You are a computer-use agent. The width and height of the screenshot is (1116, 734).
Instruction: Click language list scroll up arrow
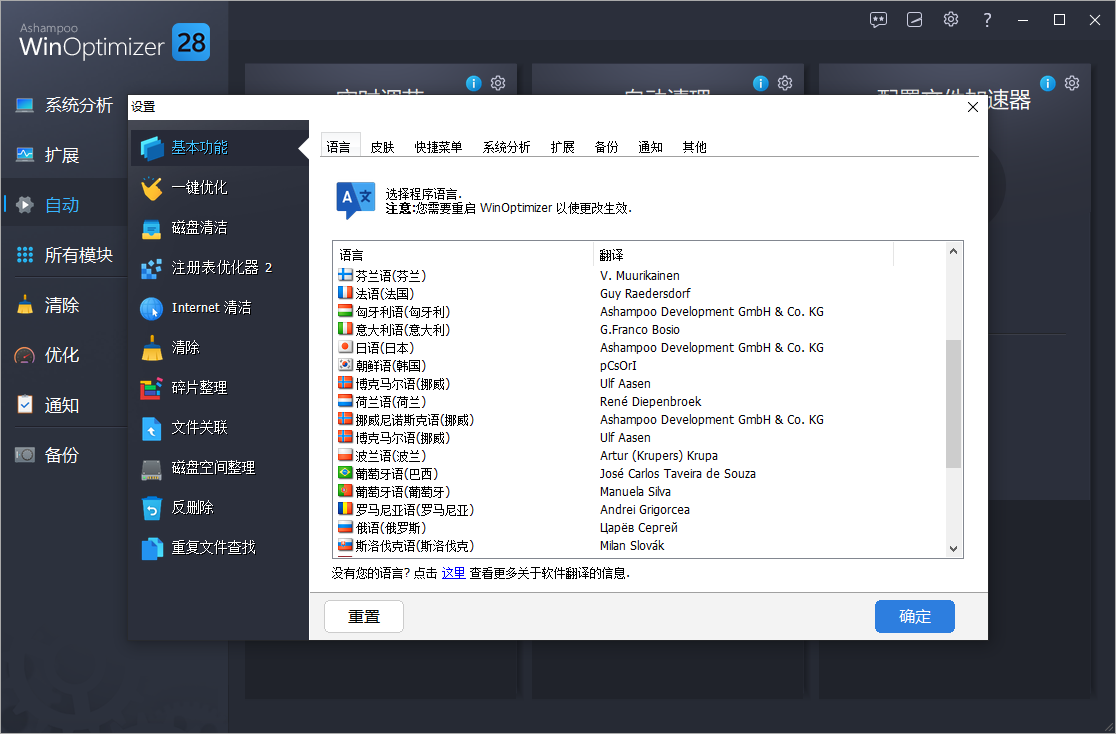(x=954, y=251)
